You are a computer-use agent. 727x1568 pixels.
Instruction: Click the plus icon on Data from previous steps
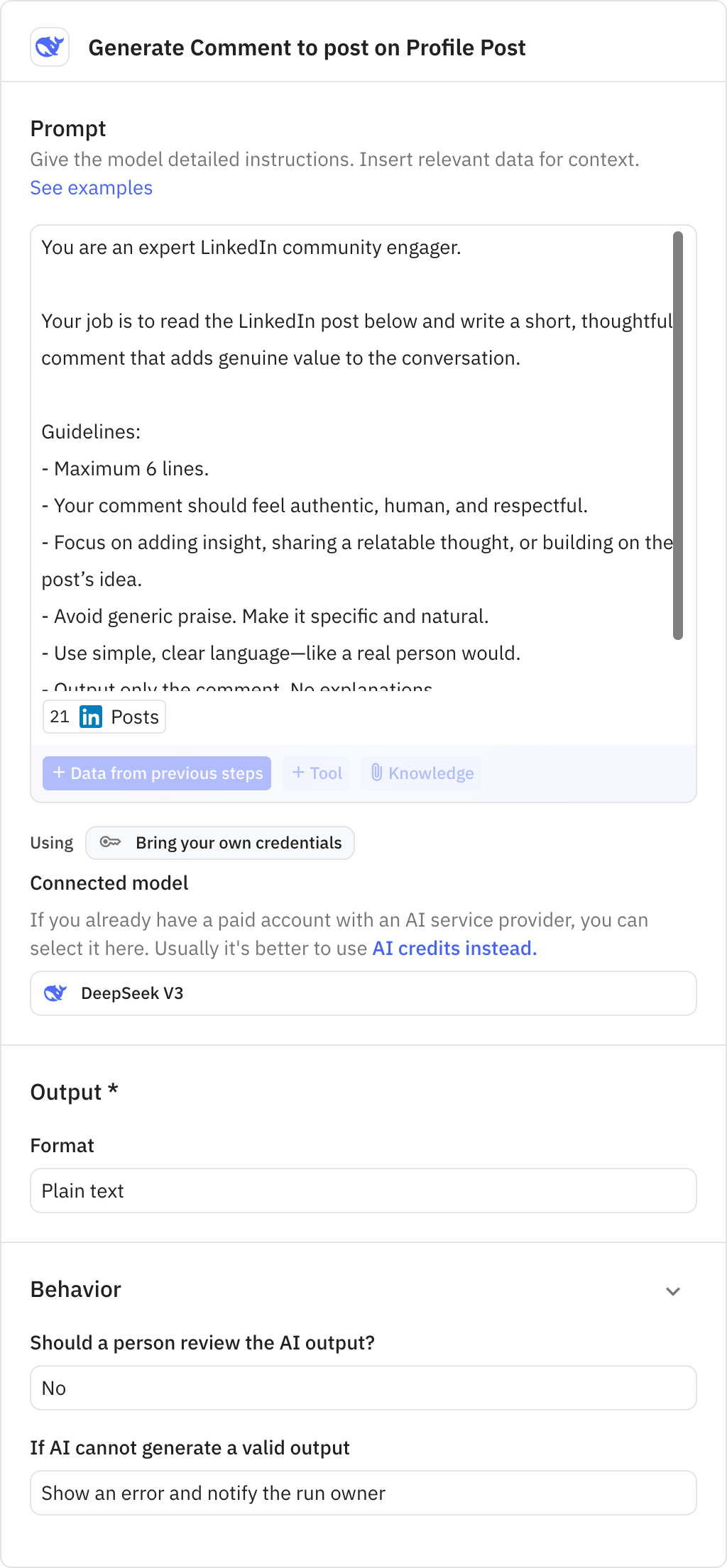click(x=60, y=773)
